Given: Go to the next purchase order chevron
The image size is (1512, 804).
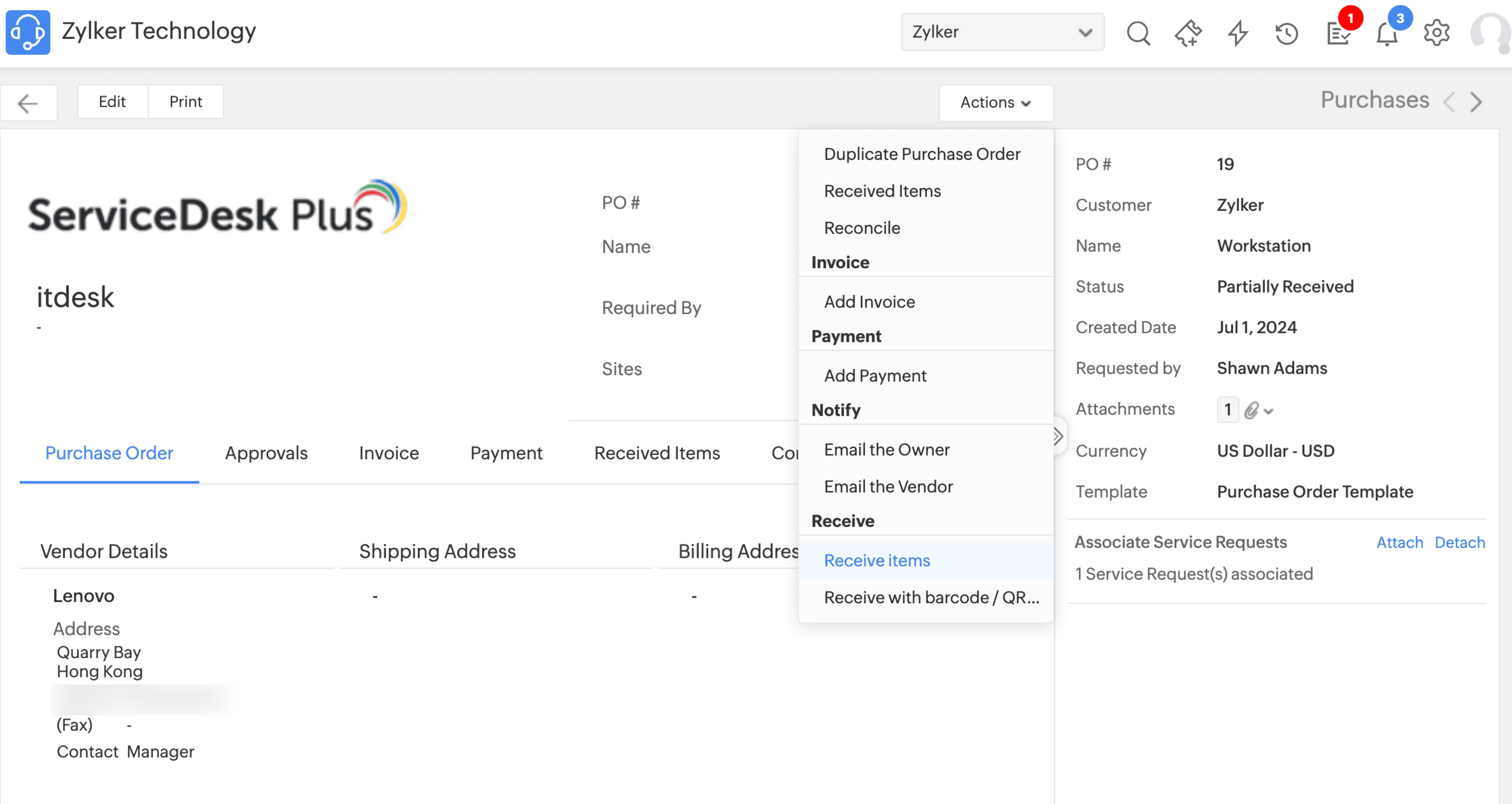Looking at the screenshot, I should (1476, 102).
